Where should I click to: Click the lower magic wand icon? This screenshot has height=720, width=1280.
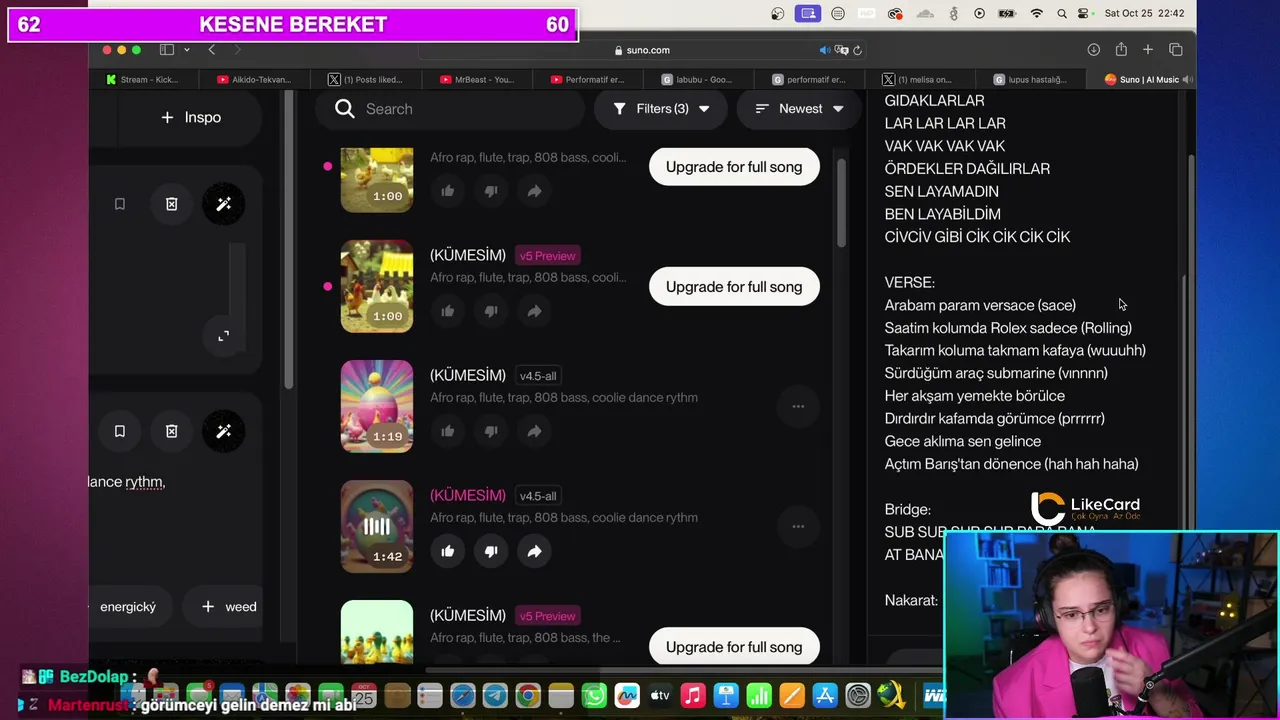click(223, 431)
